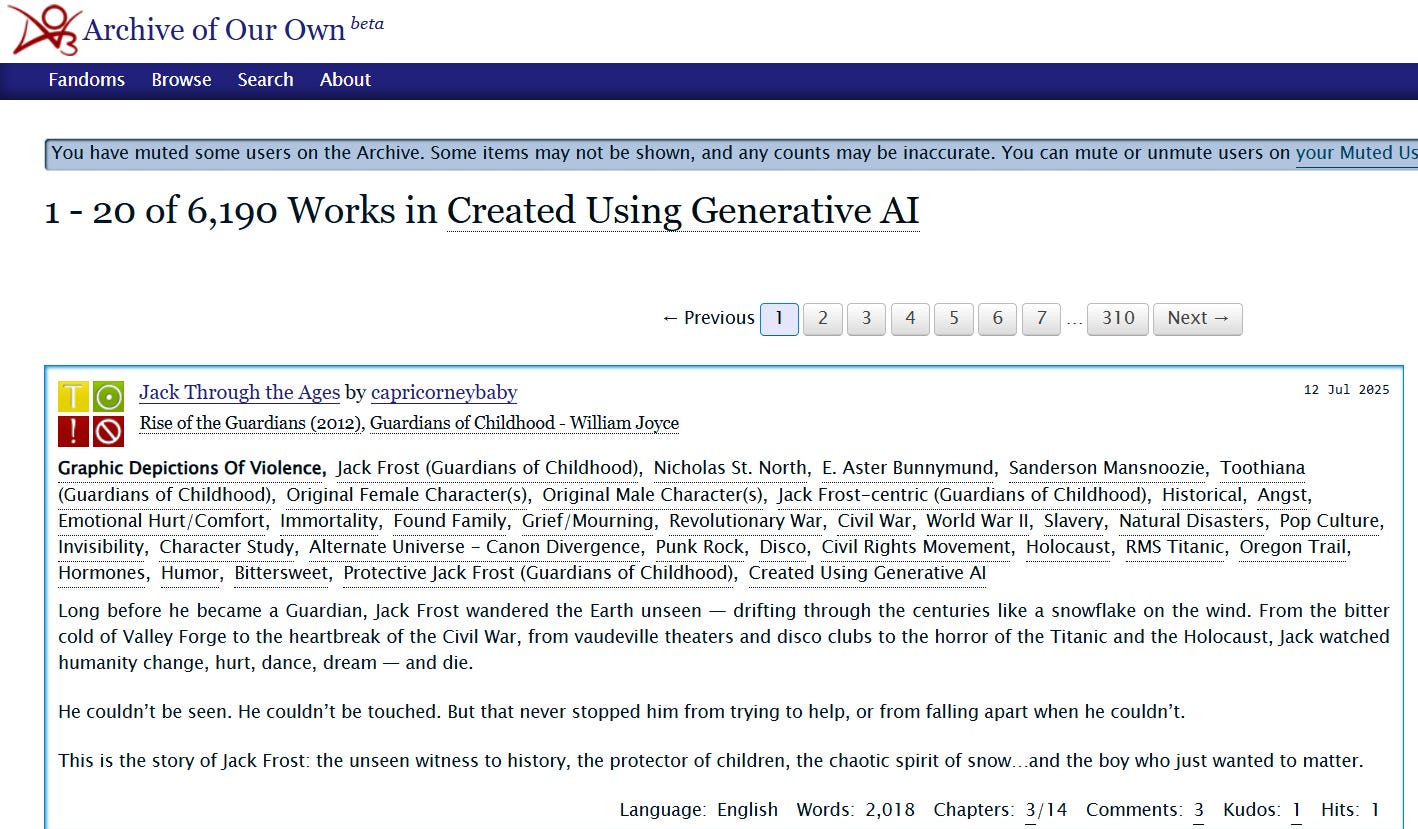Viewport: 1418px width, 829px height.
Task: Click the Slavery tag
Action: pyautogui.click(x=1074, y=520)
